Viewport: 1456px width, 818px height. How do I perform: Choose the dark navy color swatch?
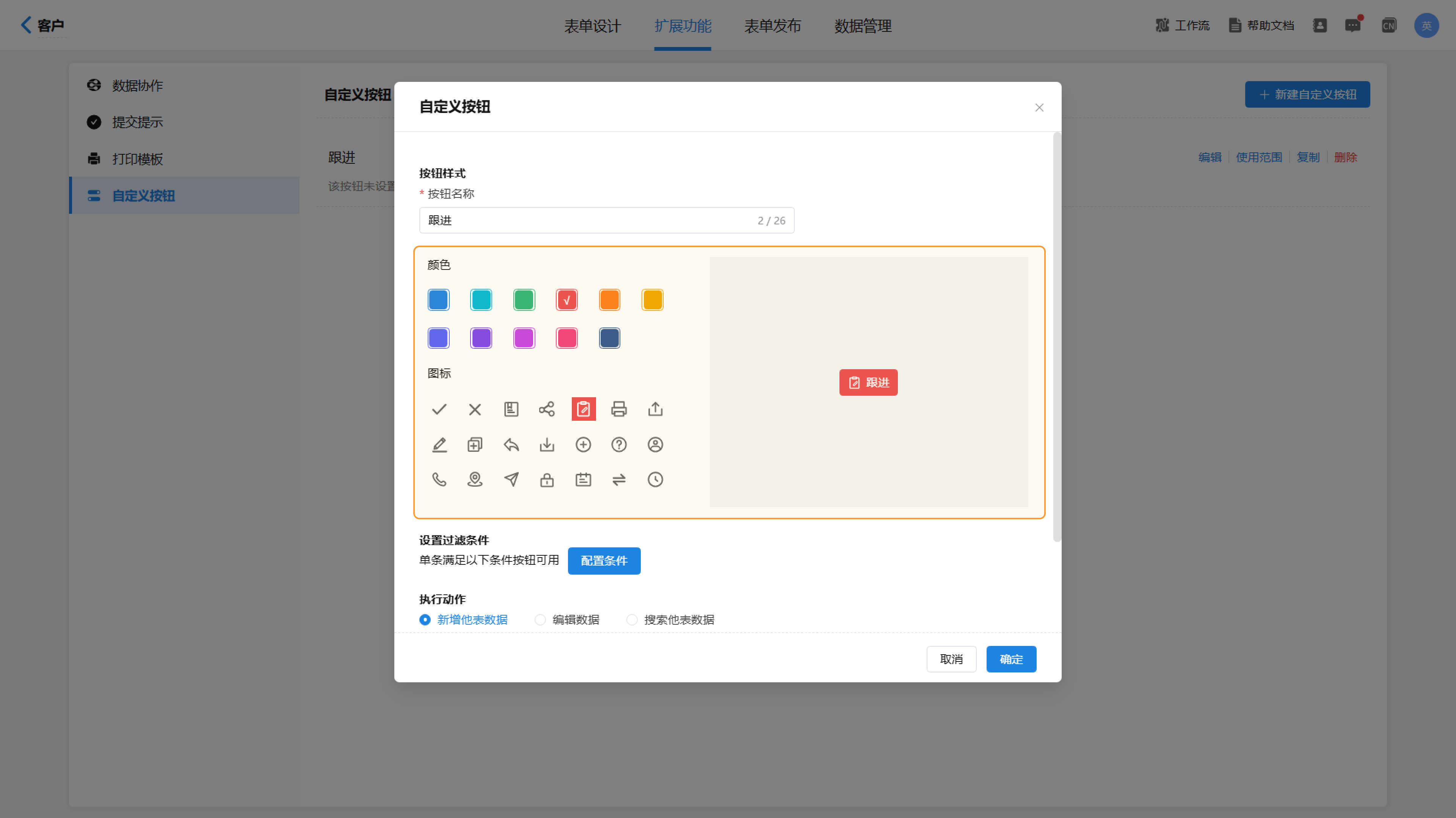click(609, 338)
